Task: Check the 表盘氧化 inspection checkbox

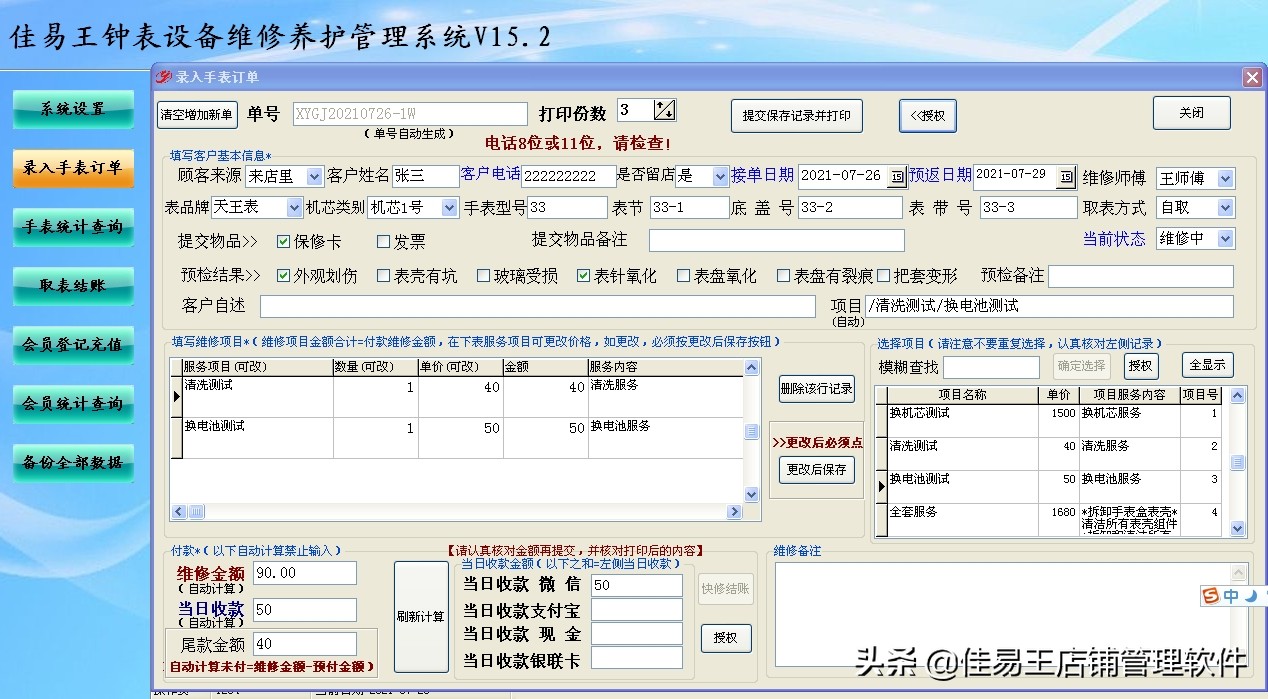Action: click(x=685, y=276)
